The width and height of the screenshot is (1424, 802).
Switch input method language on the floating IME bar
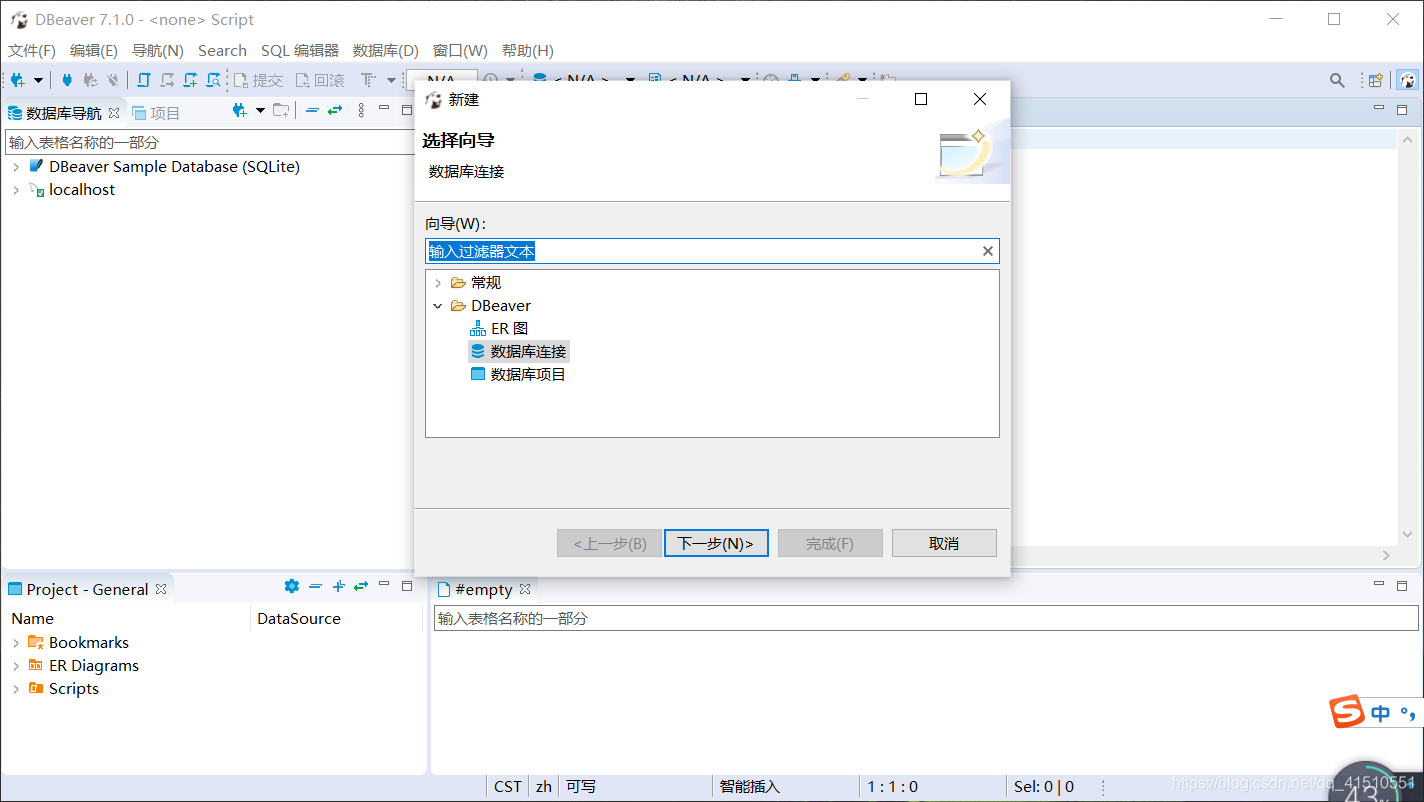click(x=1380, y=714)
